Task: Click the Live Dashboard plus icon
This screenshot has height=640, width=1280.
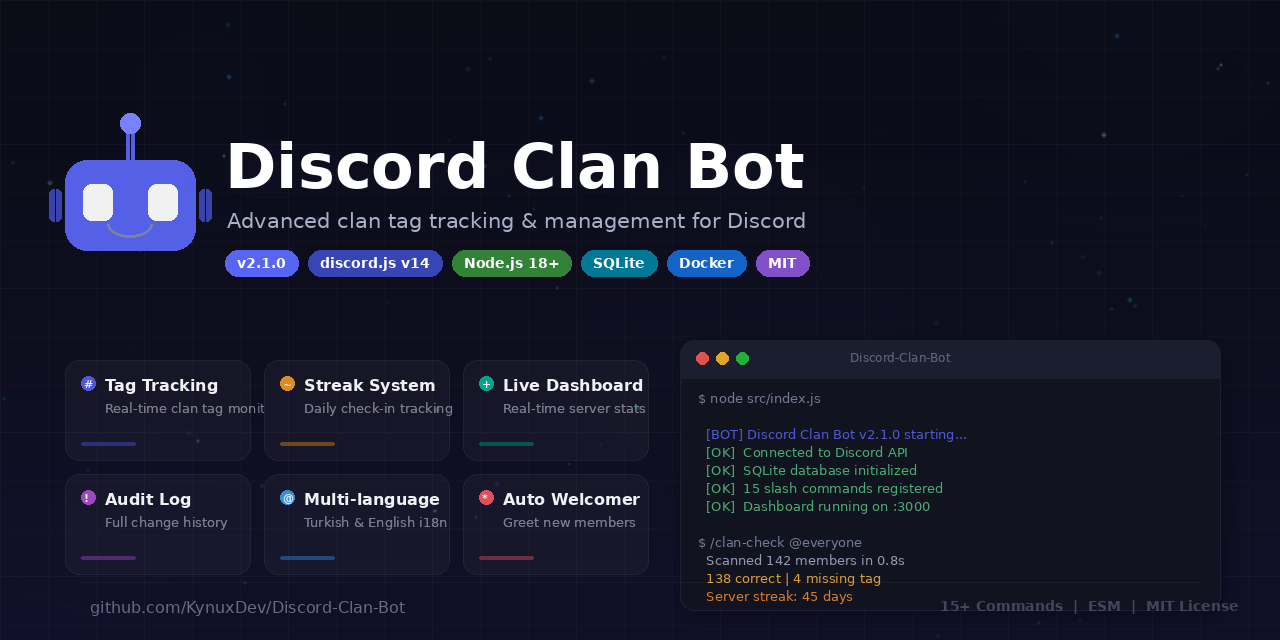Action: [486, 383]
